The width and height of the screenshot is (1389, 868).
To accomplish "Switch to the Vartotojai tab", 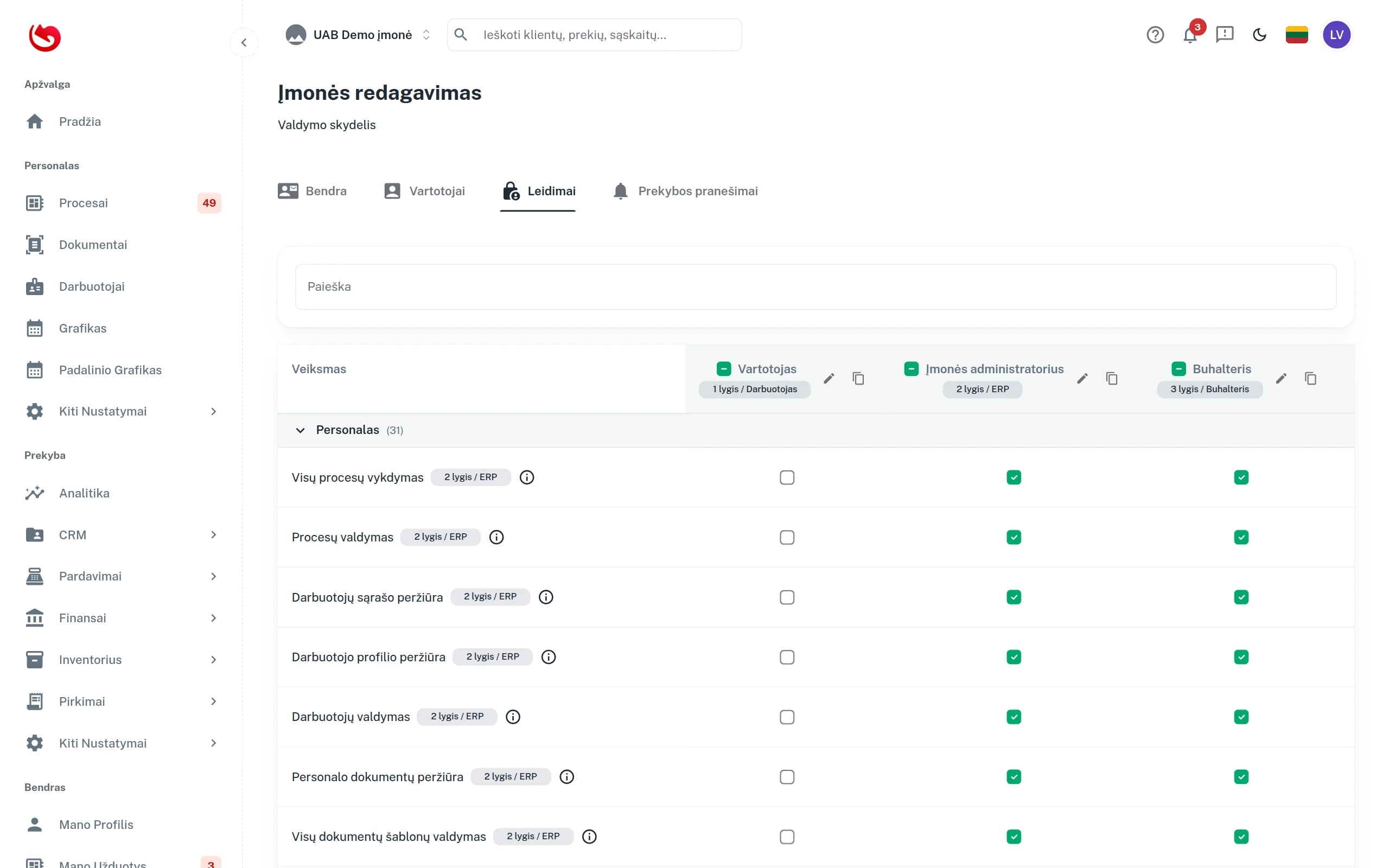I will [x=424, y=191].
